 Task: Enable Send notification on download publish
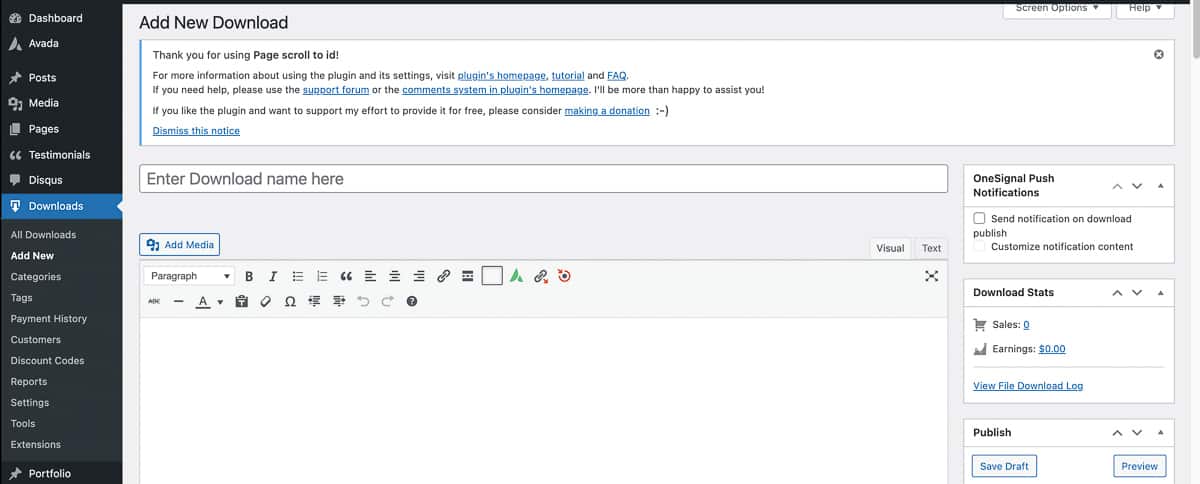[980, 218]
